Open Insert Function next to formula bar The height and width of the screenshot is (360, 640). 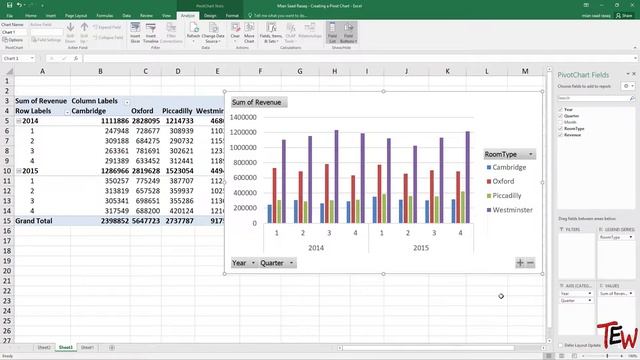(x=76, y=58)
